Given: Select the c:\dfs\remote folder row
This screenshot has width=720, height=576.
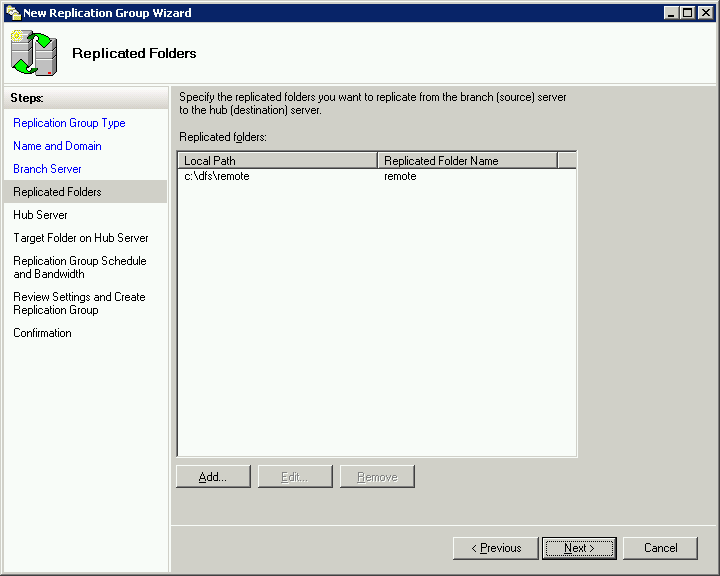Looking at the screenshot, I should click(217, 176).
